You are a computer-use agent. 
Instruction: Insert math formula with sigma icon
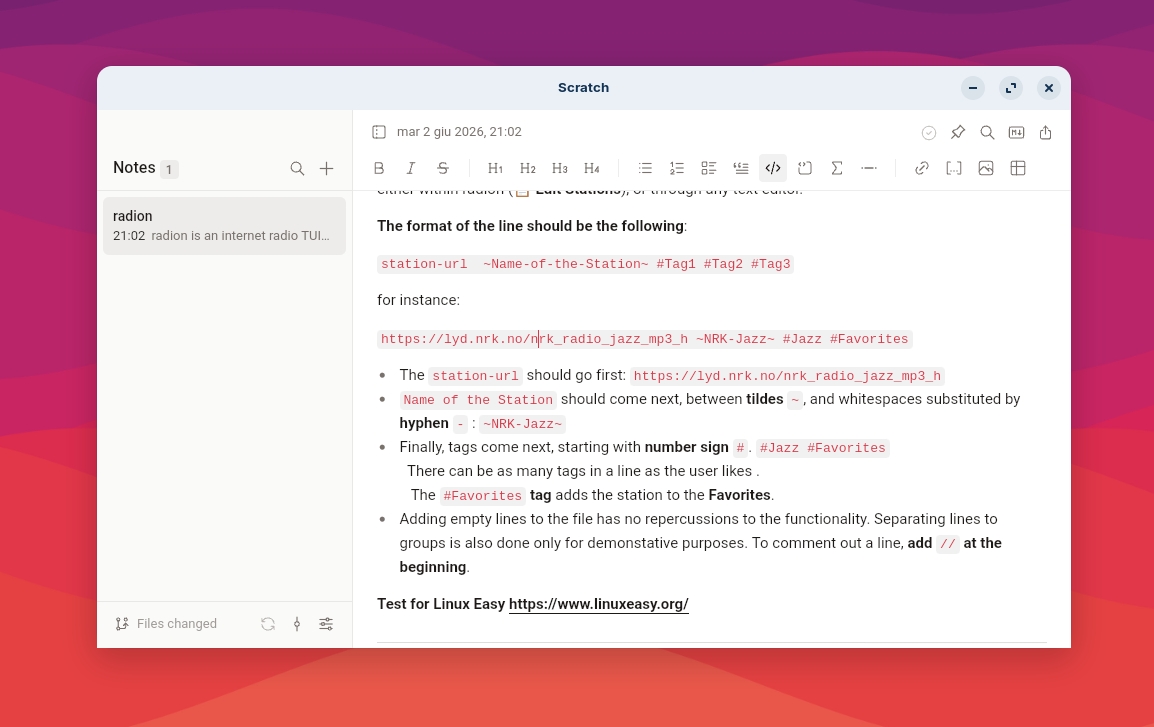coord(837,169)
